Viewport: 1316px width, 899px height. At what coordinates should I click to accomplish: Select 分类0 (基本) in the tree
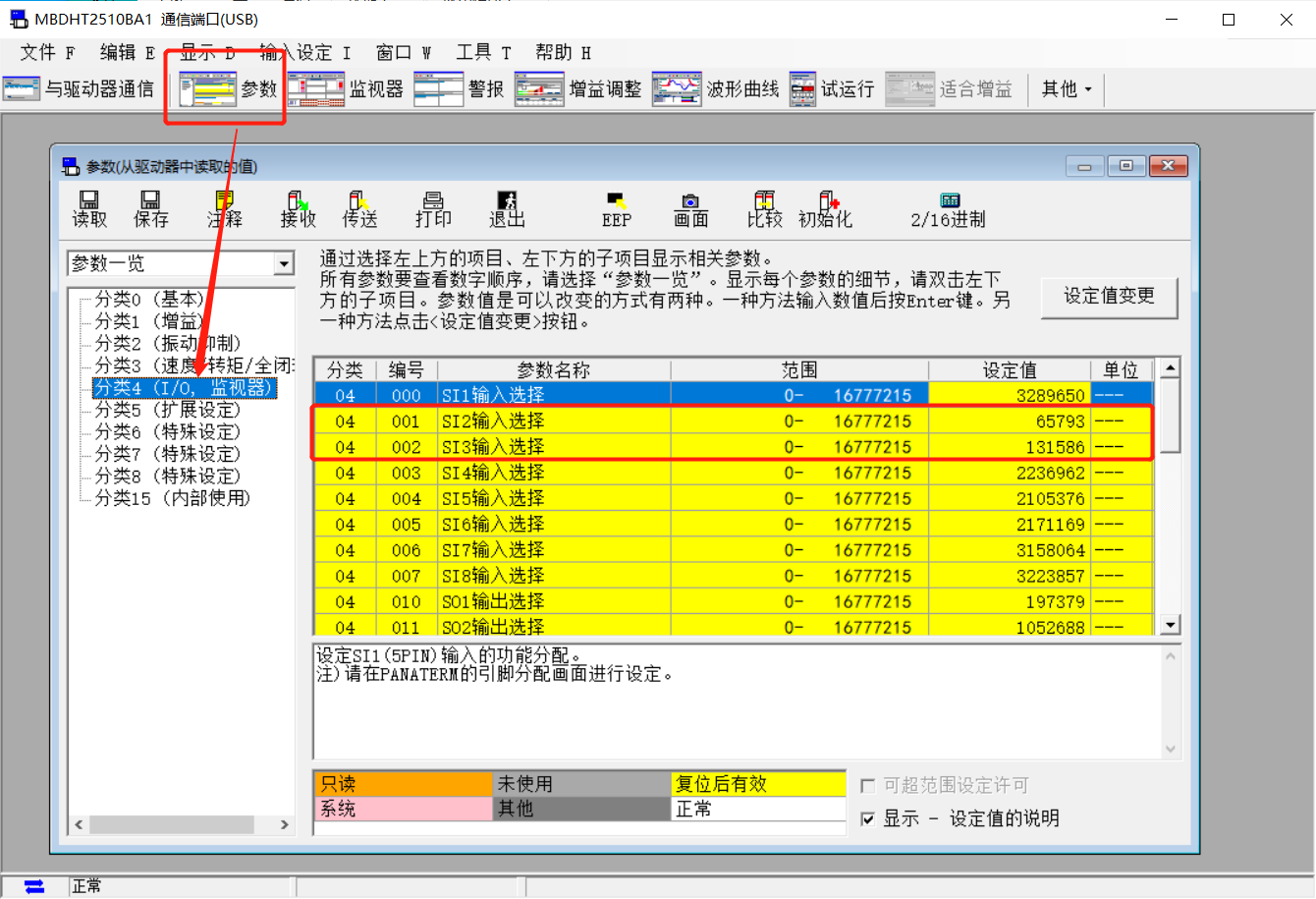(x=149, y=299)
